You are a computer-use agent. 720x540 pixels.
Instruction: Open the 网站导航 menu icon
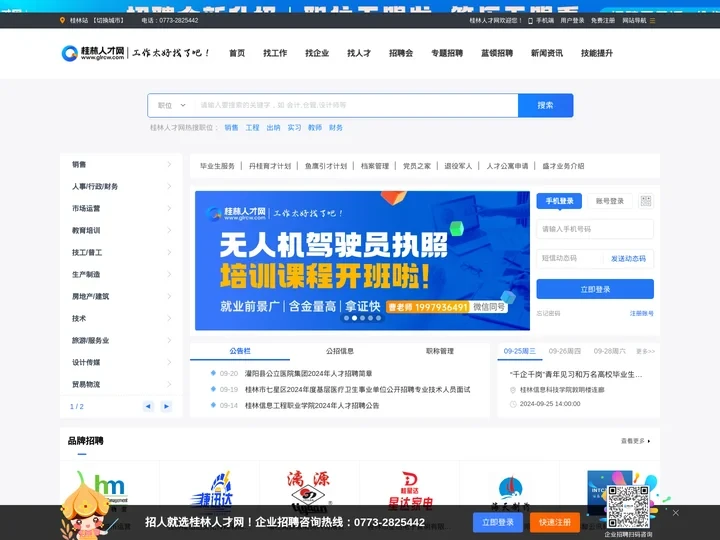point(652,21)
